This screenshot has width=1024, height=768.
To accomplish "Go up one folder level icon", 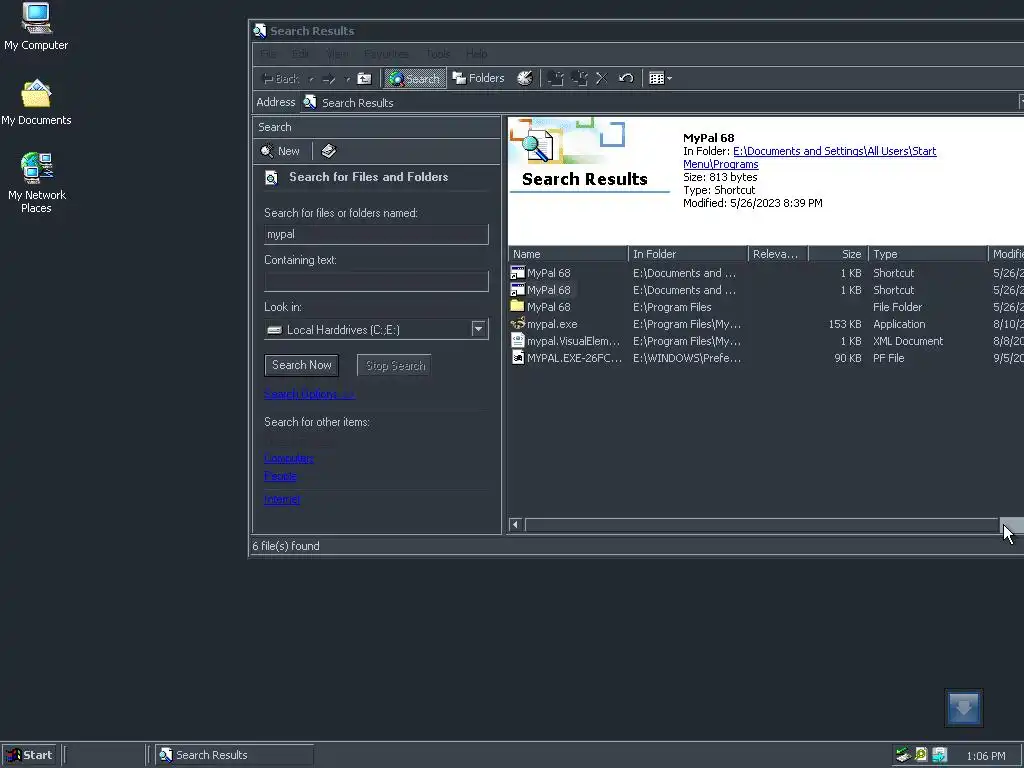I will click(364, 78).
